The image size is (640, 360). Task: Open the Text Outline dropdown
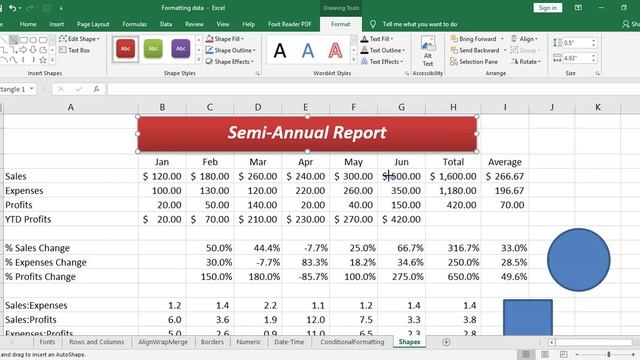[x=383, y=50]
